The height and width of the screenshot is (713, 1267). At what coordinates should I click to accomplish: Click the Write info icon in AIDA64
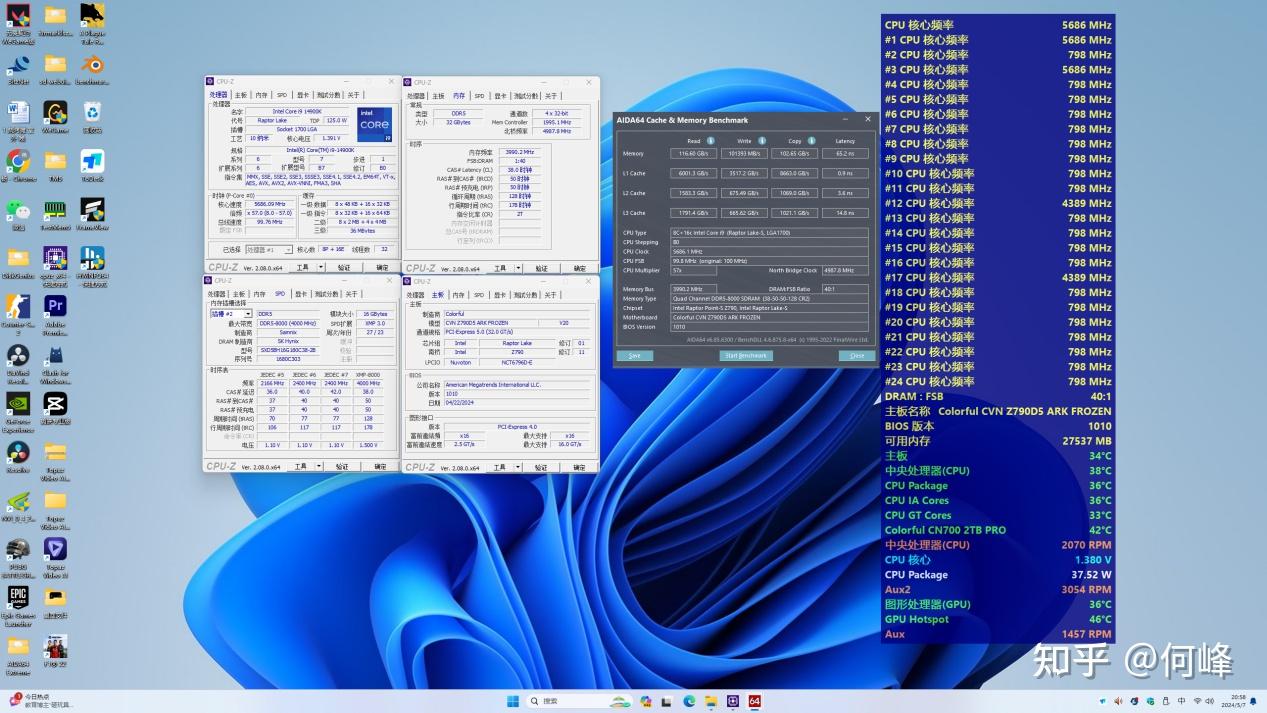pyautogui.click(x=762, y=141)
